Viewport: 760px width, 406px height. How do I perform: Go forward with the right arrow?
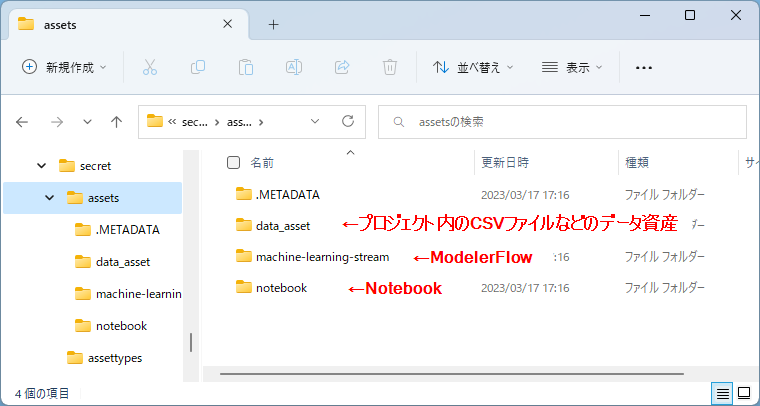click(57, 122)
